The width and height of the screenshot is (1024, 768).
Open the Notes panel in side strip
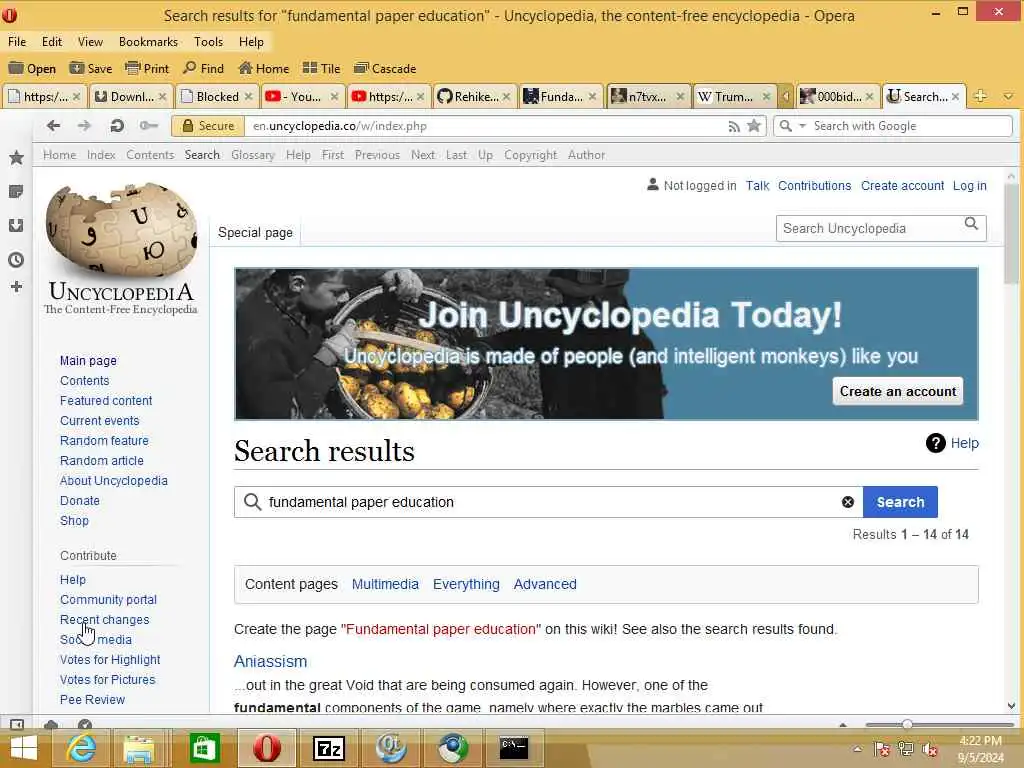[16, 191]
